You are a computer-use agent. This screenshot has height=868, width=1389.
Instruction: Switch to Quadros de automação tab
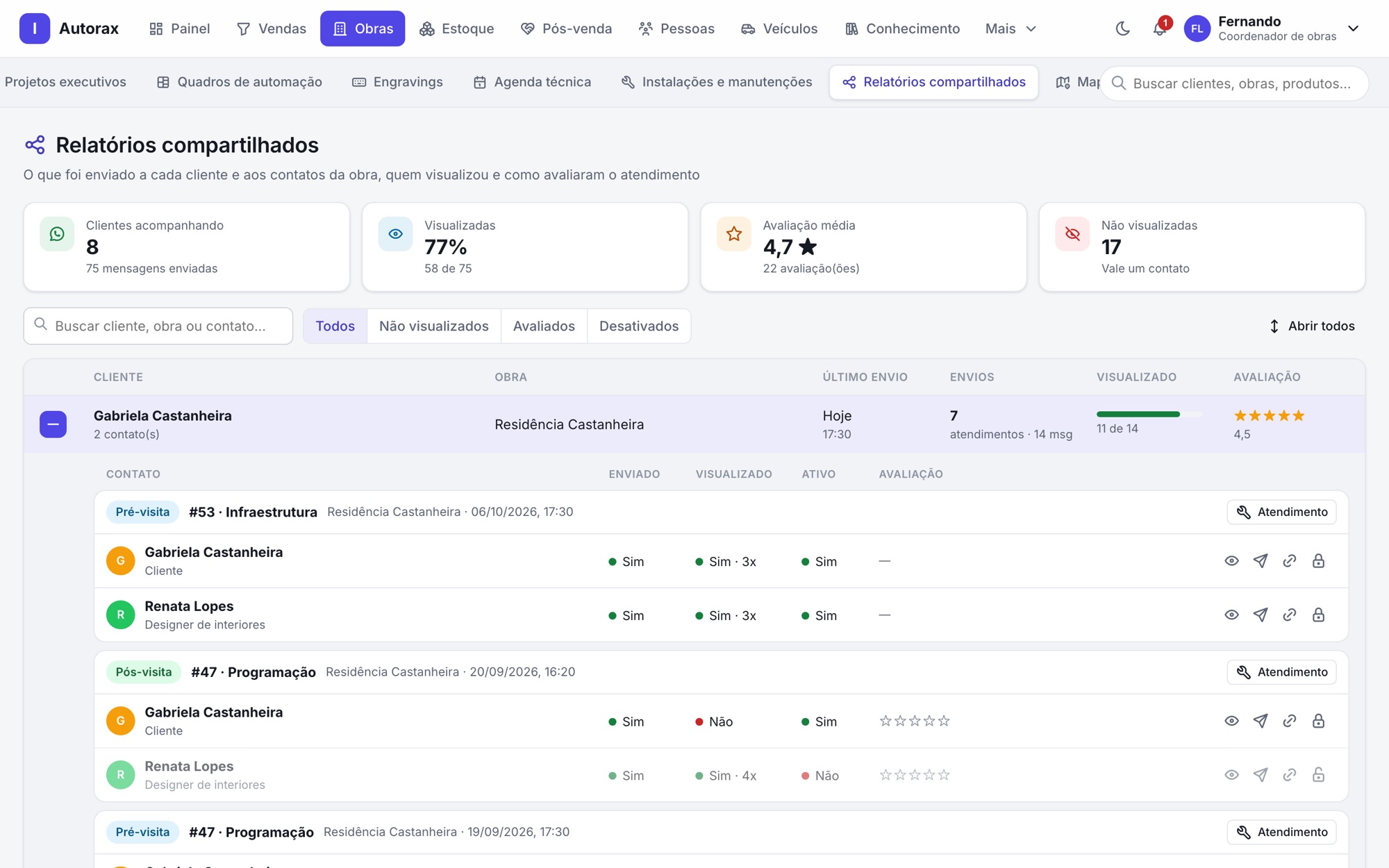click(240, 82)
